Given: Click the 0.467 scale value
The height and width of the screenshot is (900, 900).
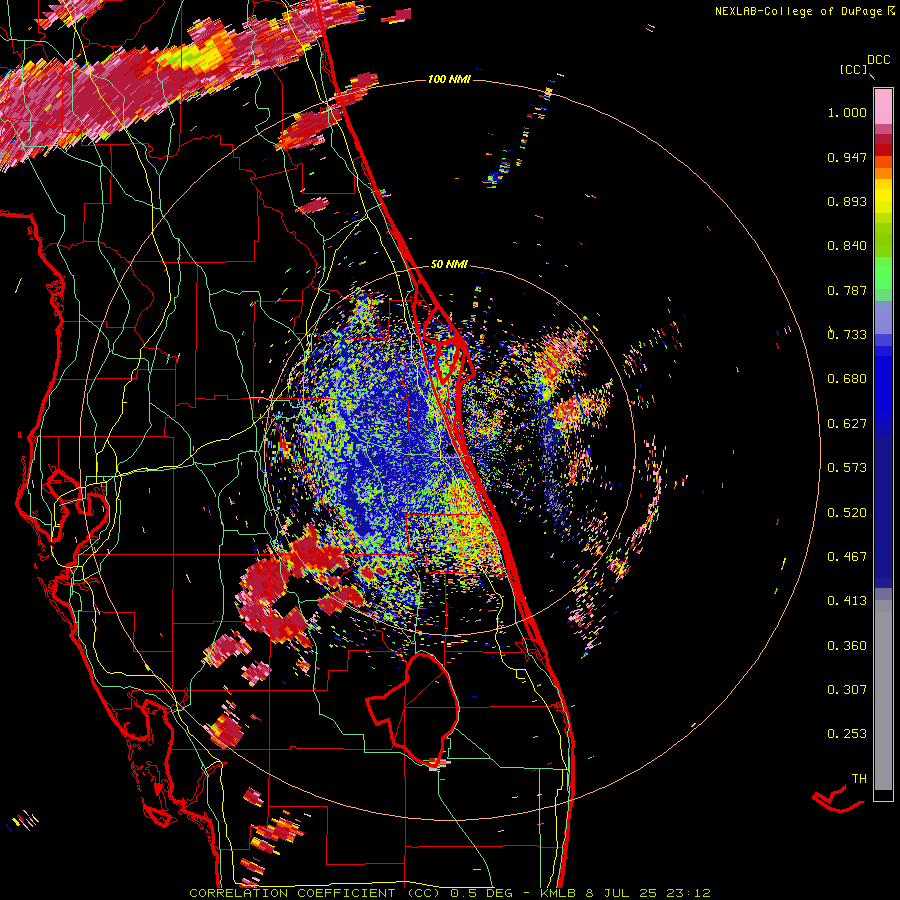Looking at the screenshot, I should [x=847, y=557].
